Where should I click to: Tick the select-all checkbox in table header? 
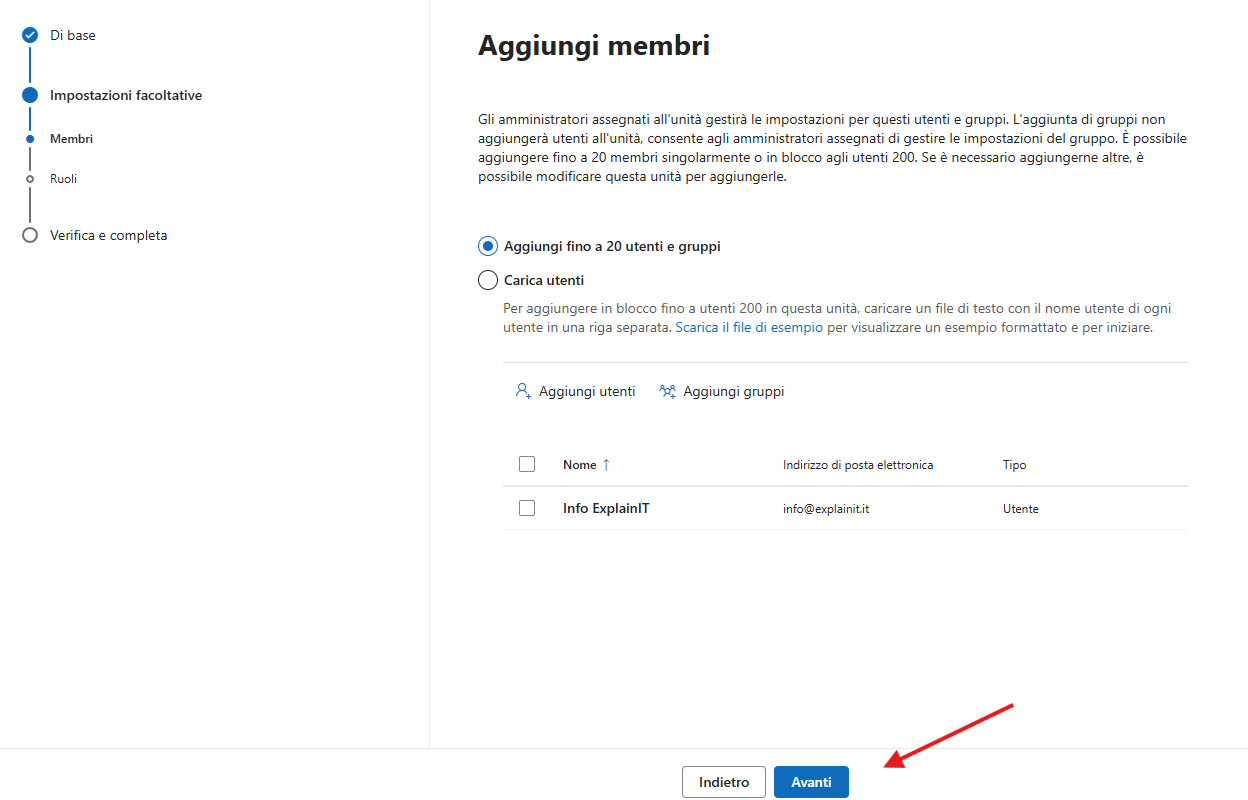coord(527,464)
